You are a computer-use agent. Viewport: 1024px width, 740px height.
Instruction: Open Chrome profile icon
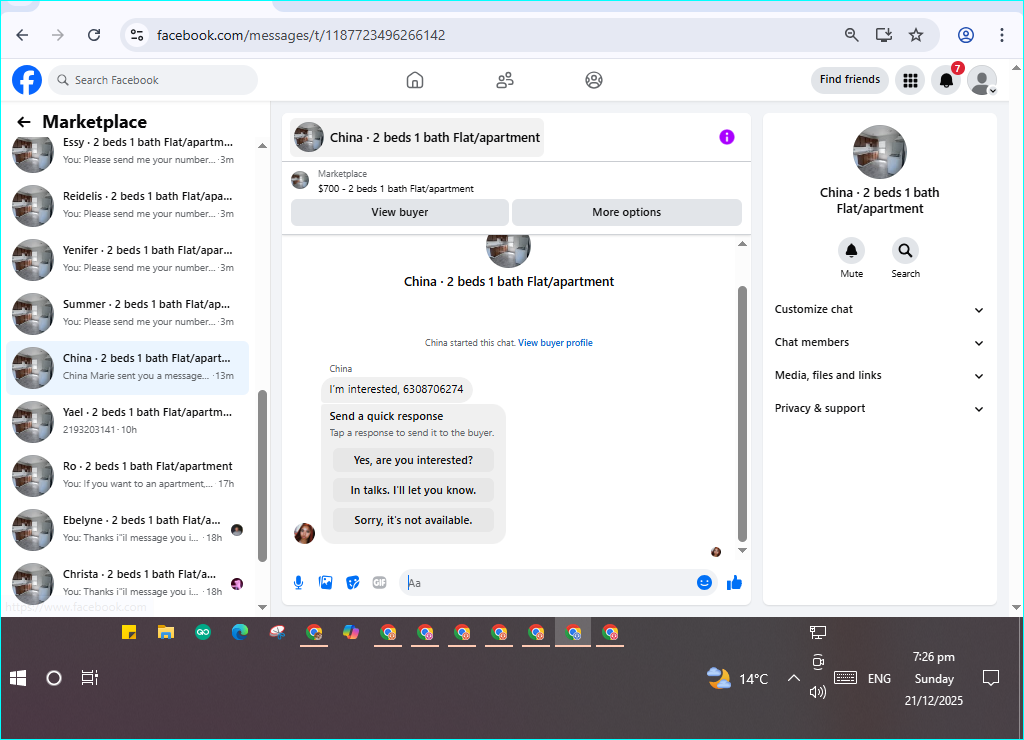(x=966, y=35)
